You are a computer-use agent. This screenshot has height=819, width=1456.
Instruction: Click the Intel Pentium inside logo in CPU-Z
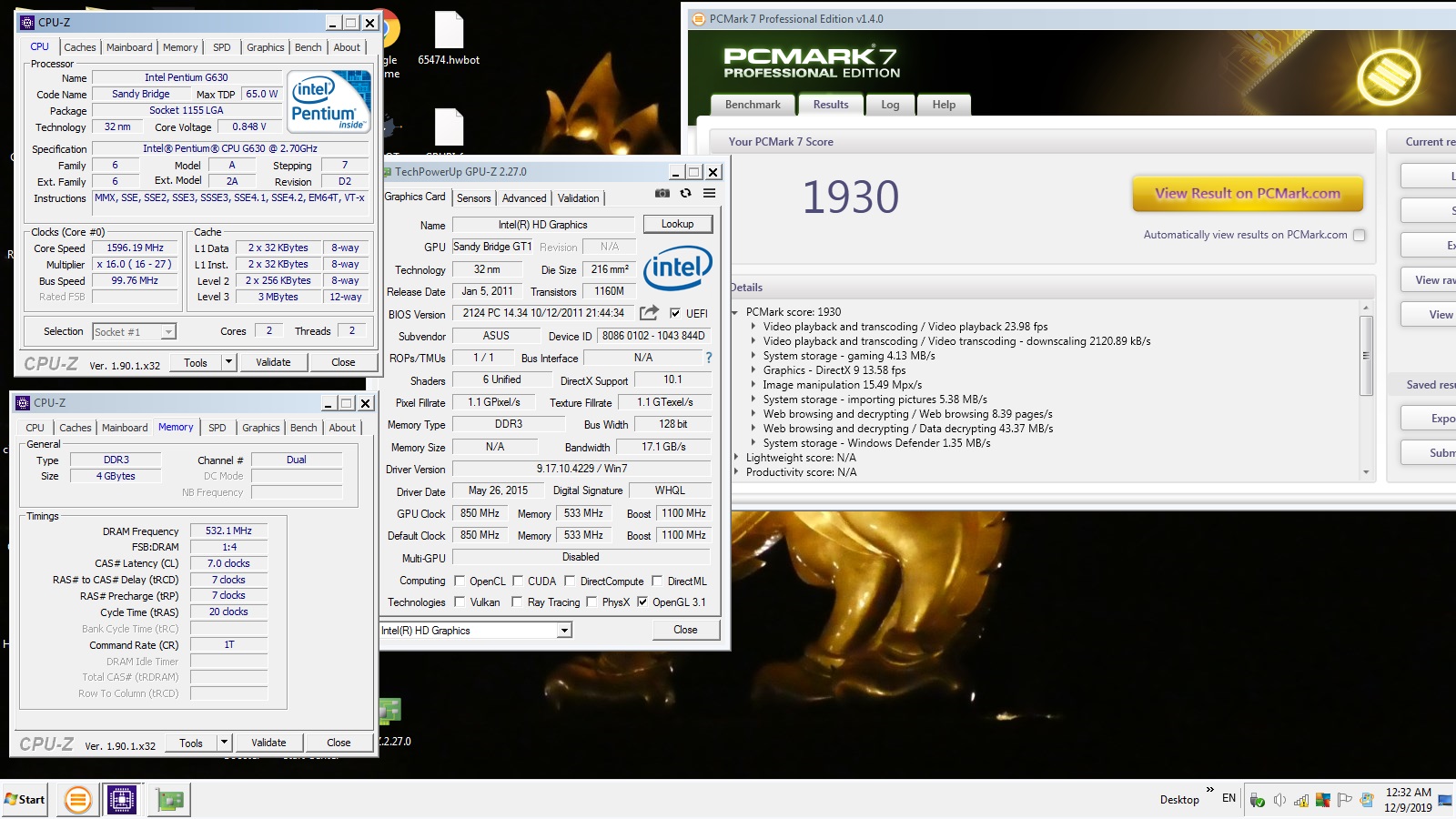pos(329,102)
